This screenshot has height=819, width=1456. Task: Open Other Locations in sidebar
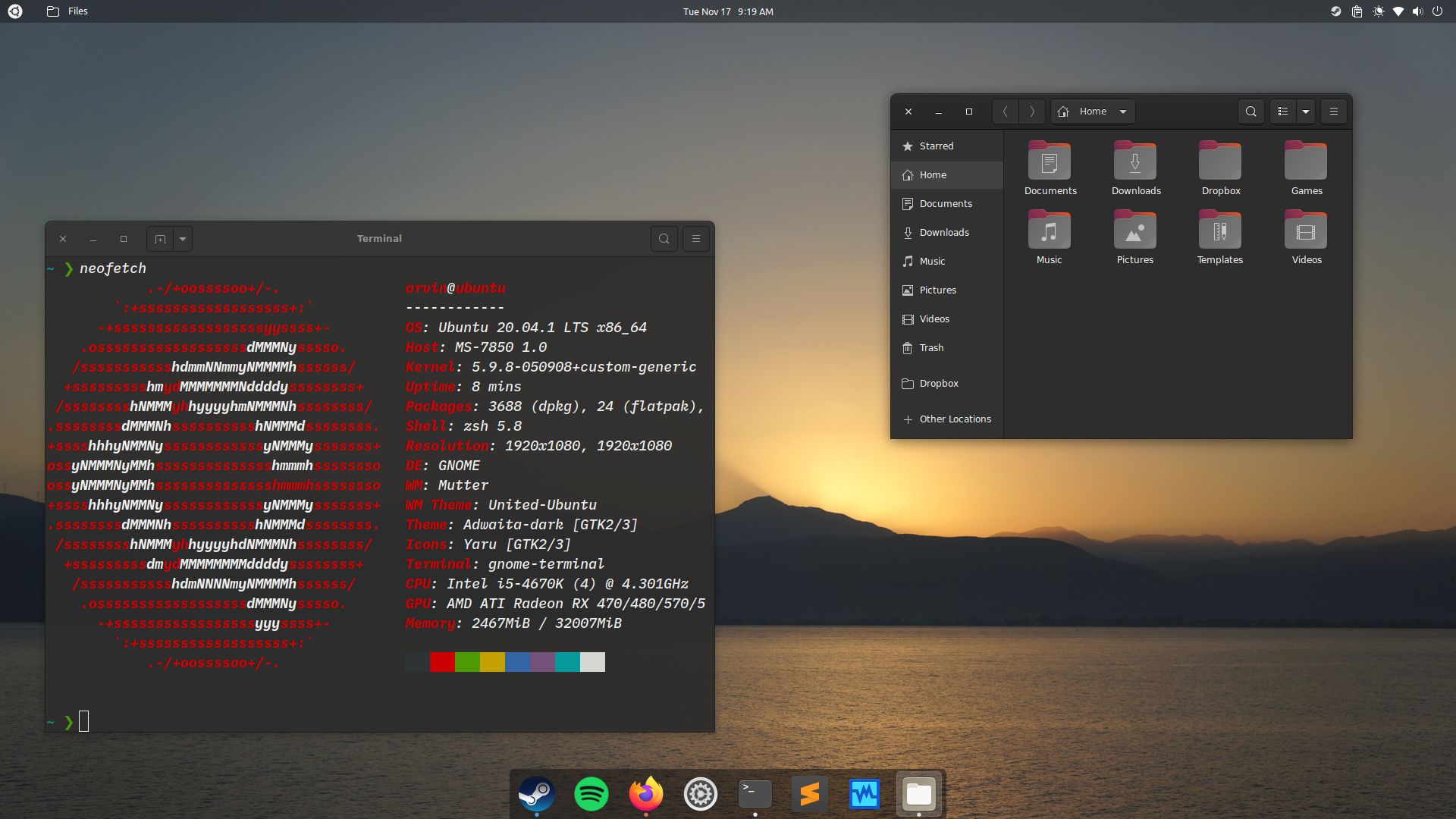coord(954,419)
